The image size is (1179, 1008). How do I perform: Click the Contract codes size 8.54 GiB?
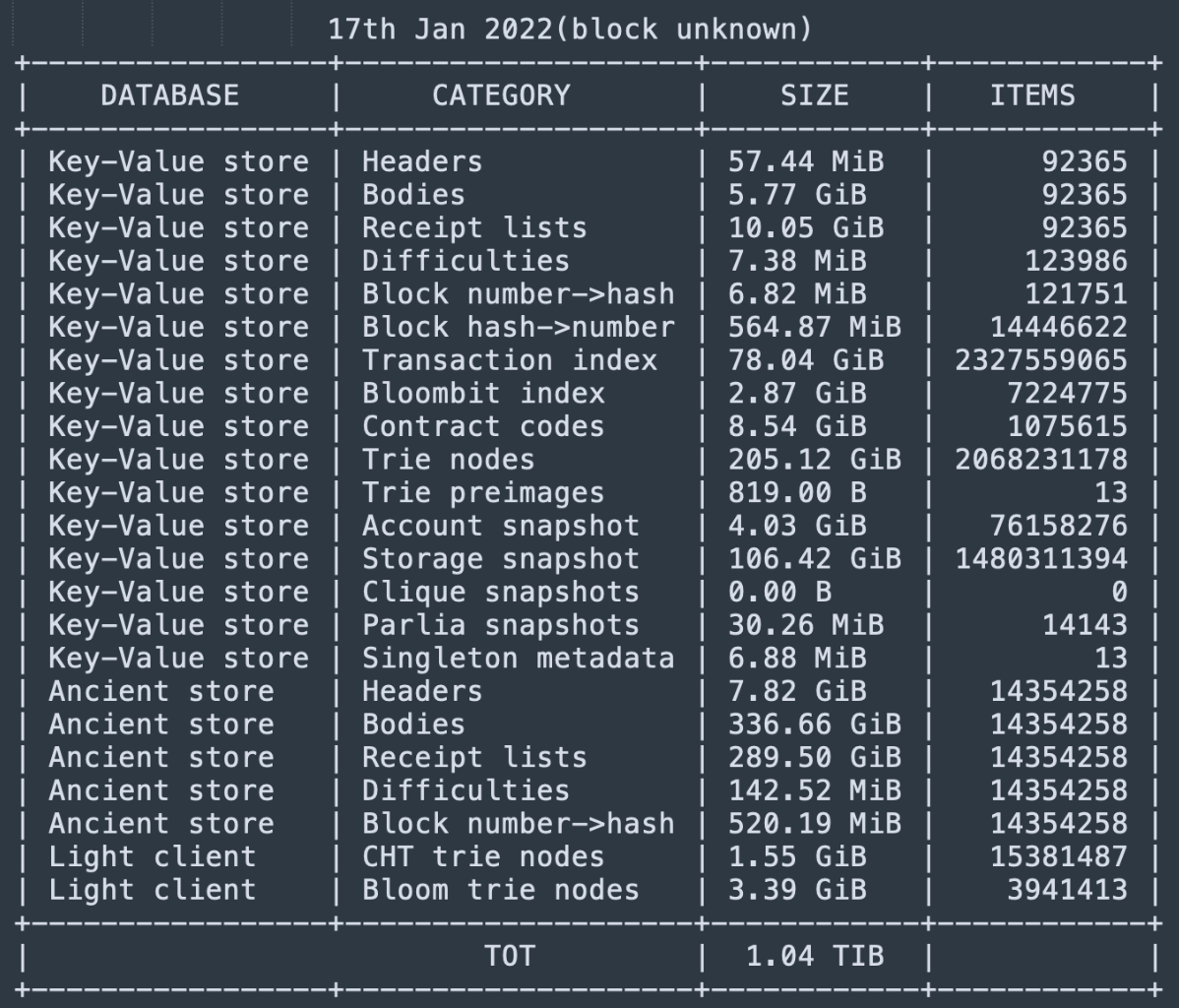coord(797,426)
